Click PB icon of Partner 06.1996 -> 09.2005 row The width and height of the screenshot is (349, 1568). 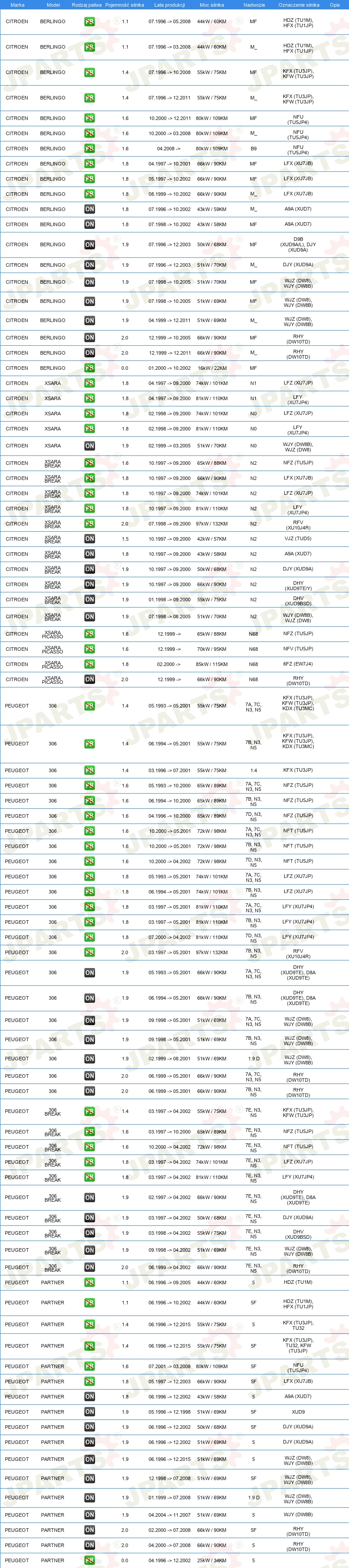pyautogui.click(x=90, y=1283)
